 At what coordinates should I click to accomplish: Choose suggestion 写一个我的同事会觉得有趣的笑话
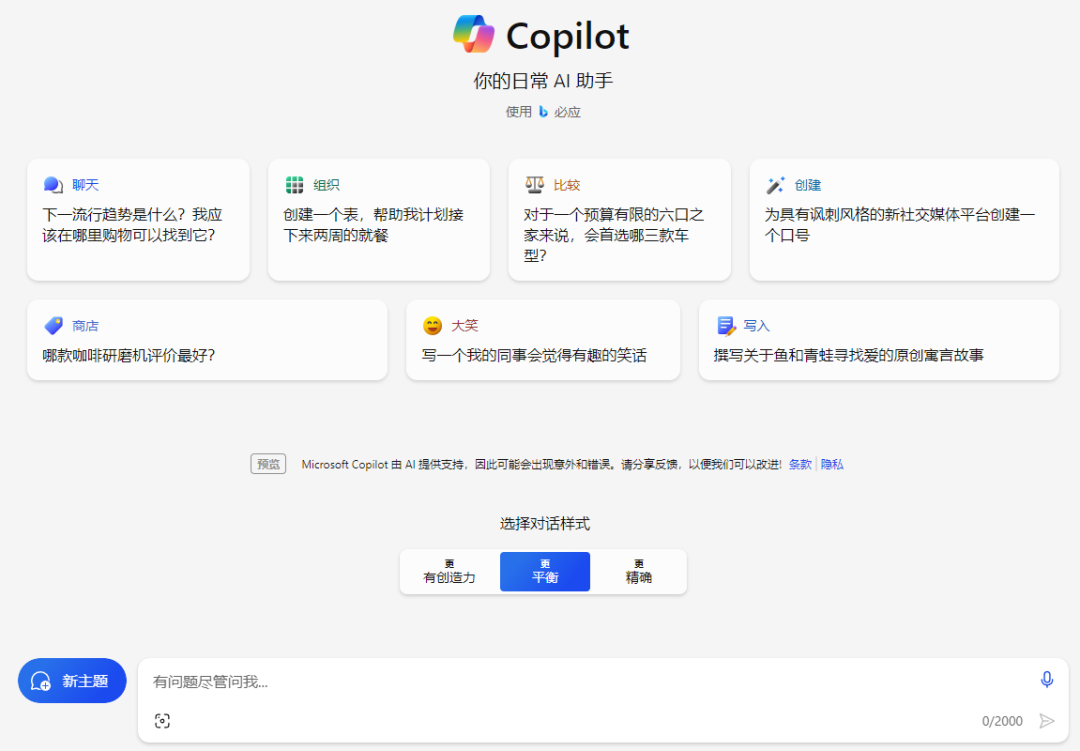click(x=543, y=340)
